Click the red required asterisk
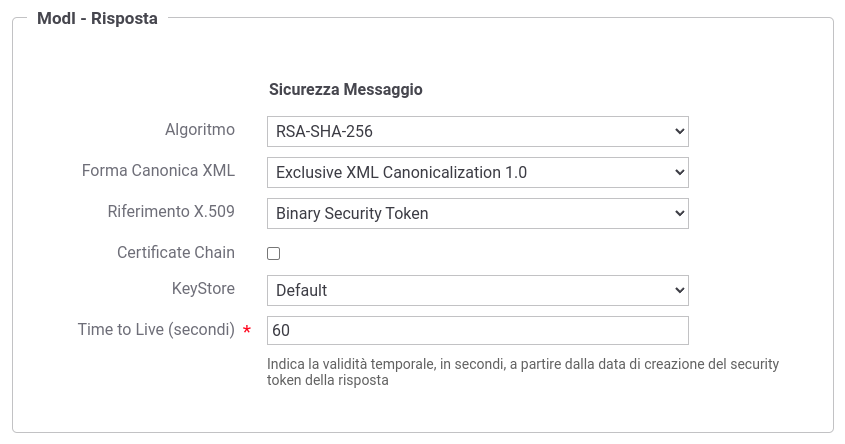The image size is (845, 444). tap(247, 329)
